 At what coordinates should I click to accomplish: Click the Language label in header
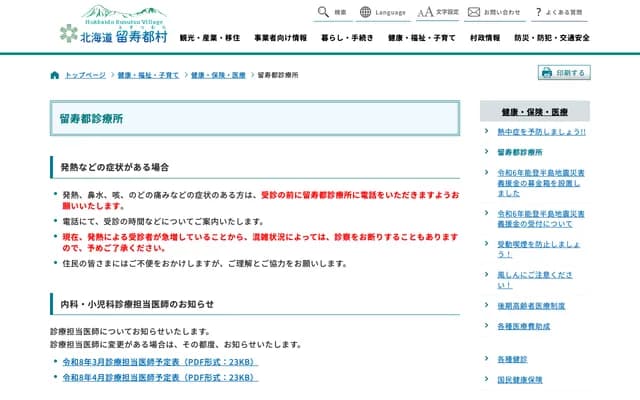coord(391,13)
